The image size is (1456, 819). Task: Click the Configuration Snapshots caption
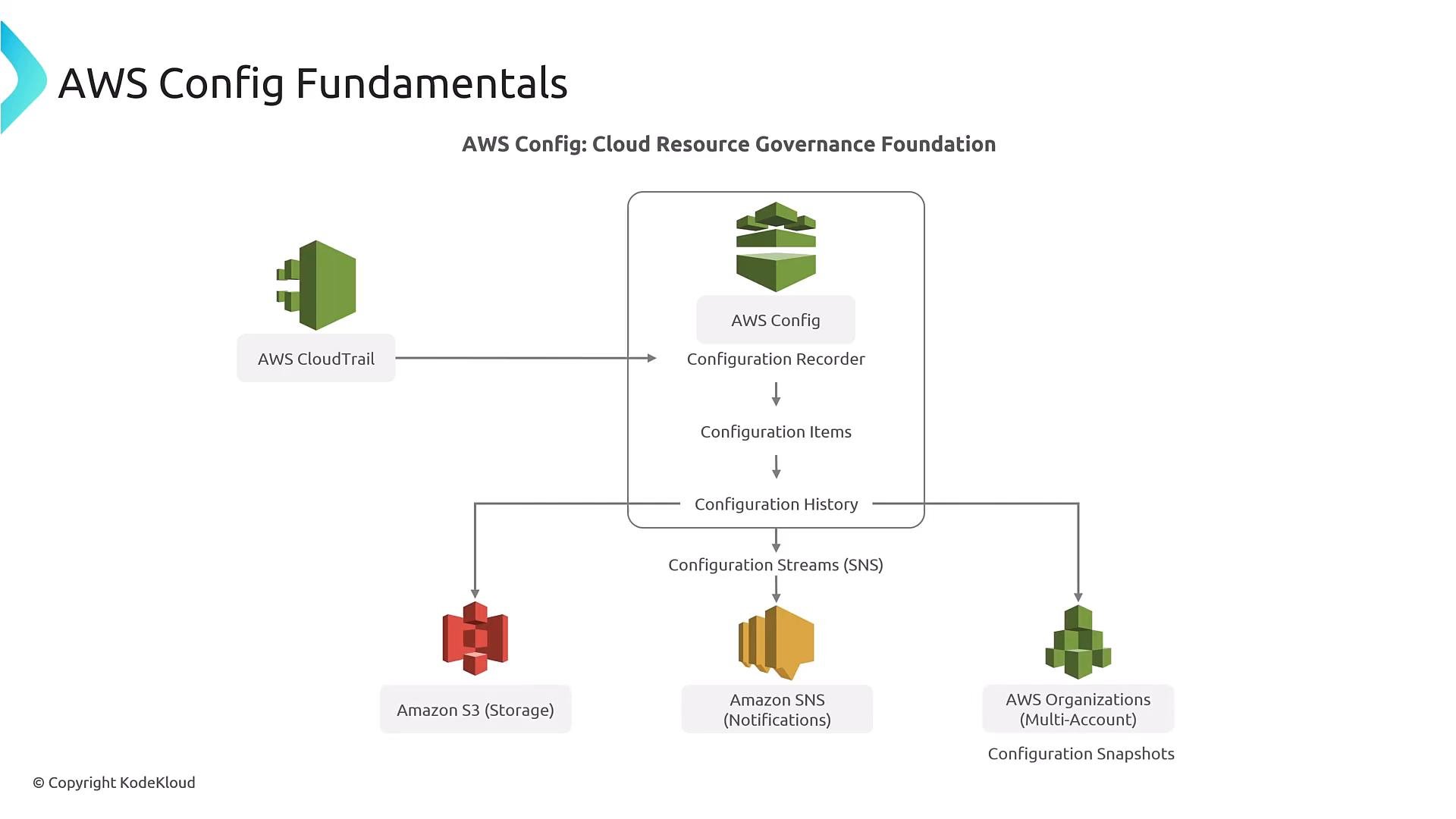1081,754
